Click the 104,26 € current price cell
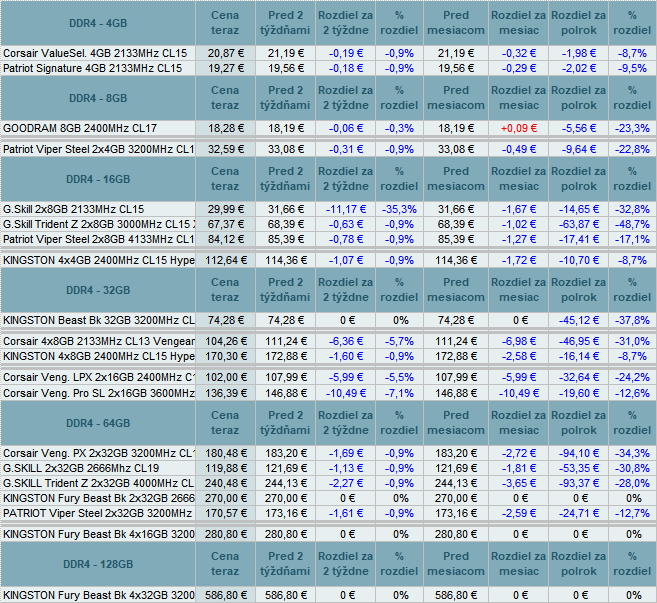This screenshot has width=657, height=603. coord(225,341)
